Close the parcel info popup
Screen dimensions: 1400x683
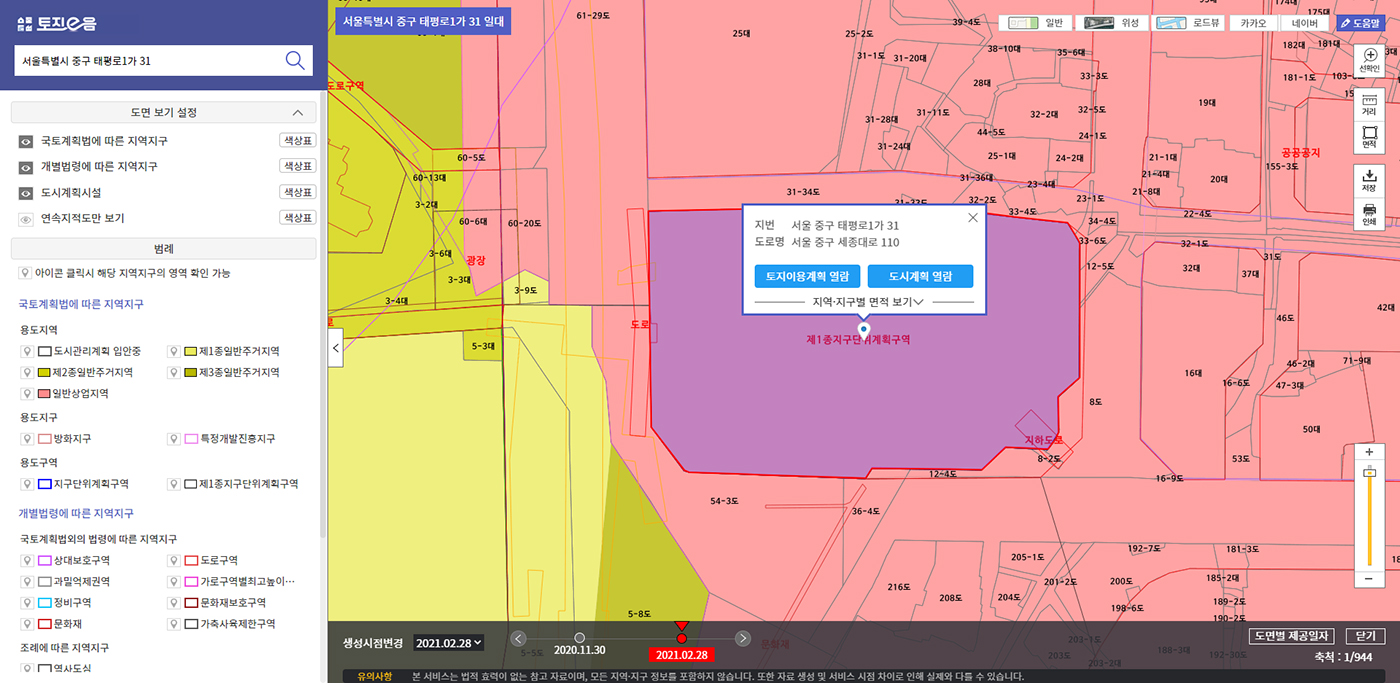(972, 218)
